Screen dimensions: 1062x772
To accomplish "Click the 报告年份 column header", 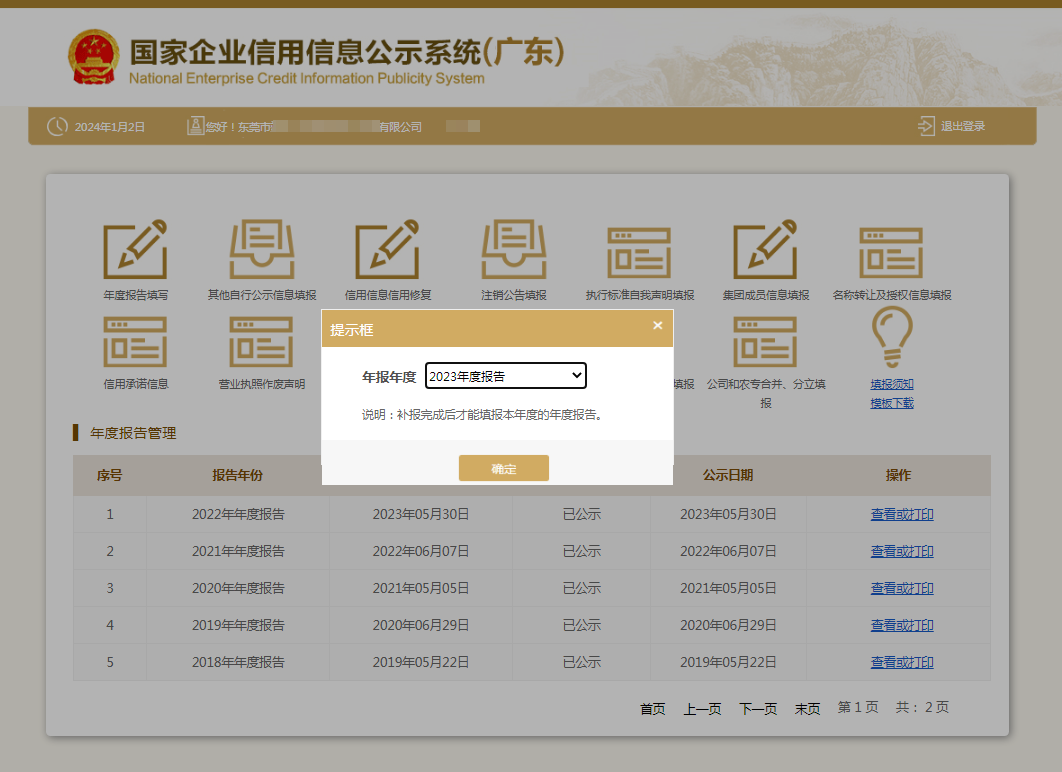I will point(238,475).
